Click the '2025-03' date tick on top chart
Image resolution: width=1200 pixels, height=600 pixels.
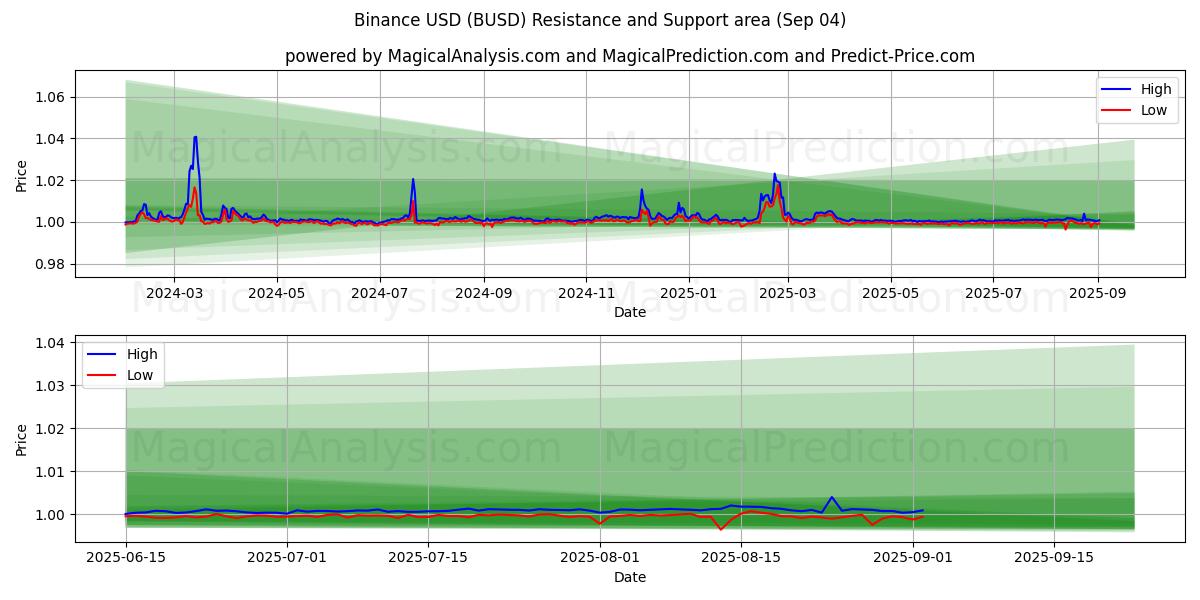tap(787, 293)
